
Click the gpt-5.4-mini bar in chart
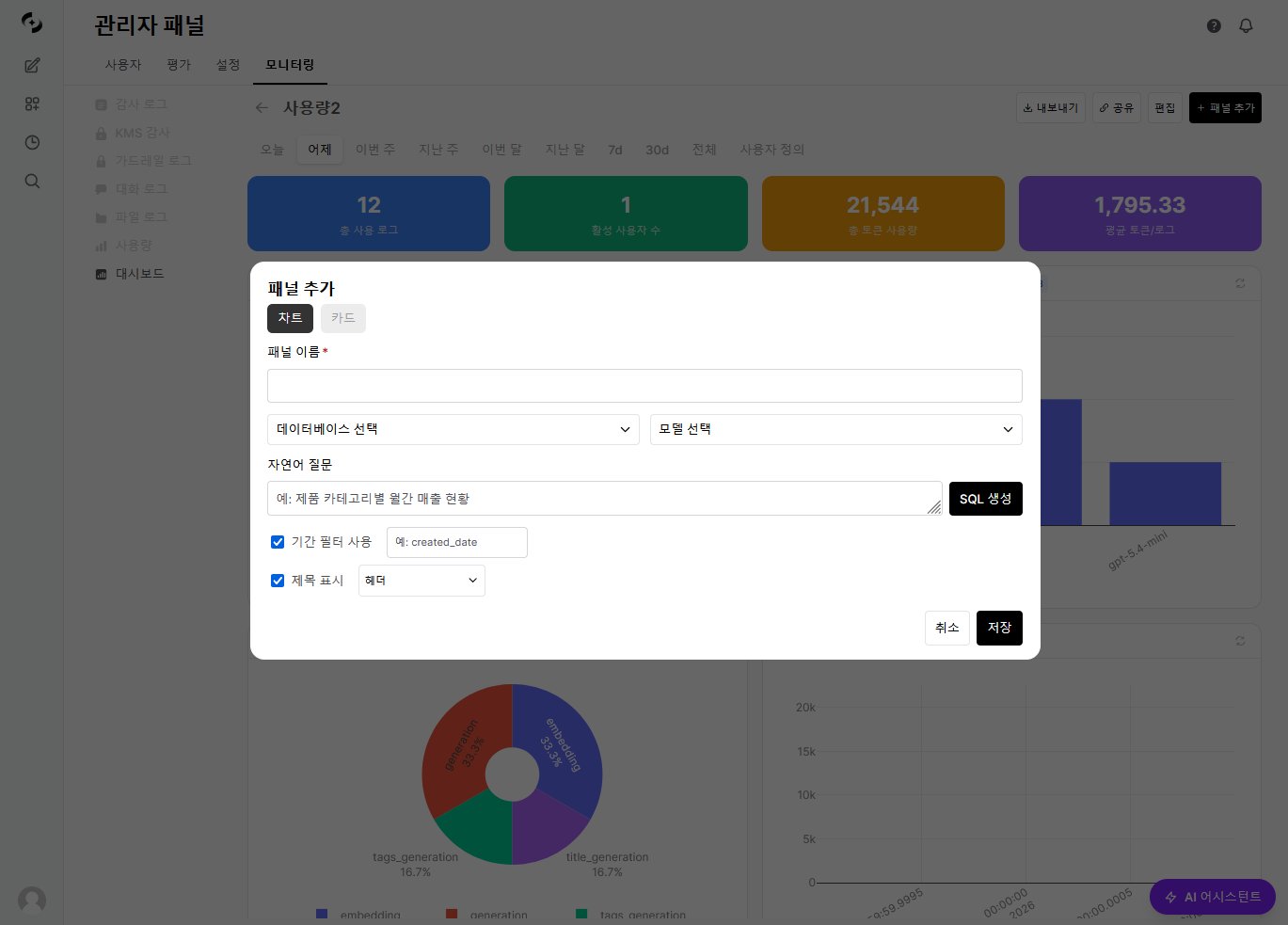point(1165,493)
